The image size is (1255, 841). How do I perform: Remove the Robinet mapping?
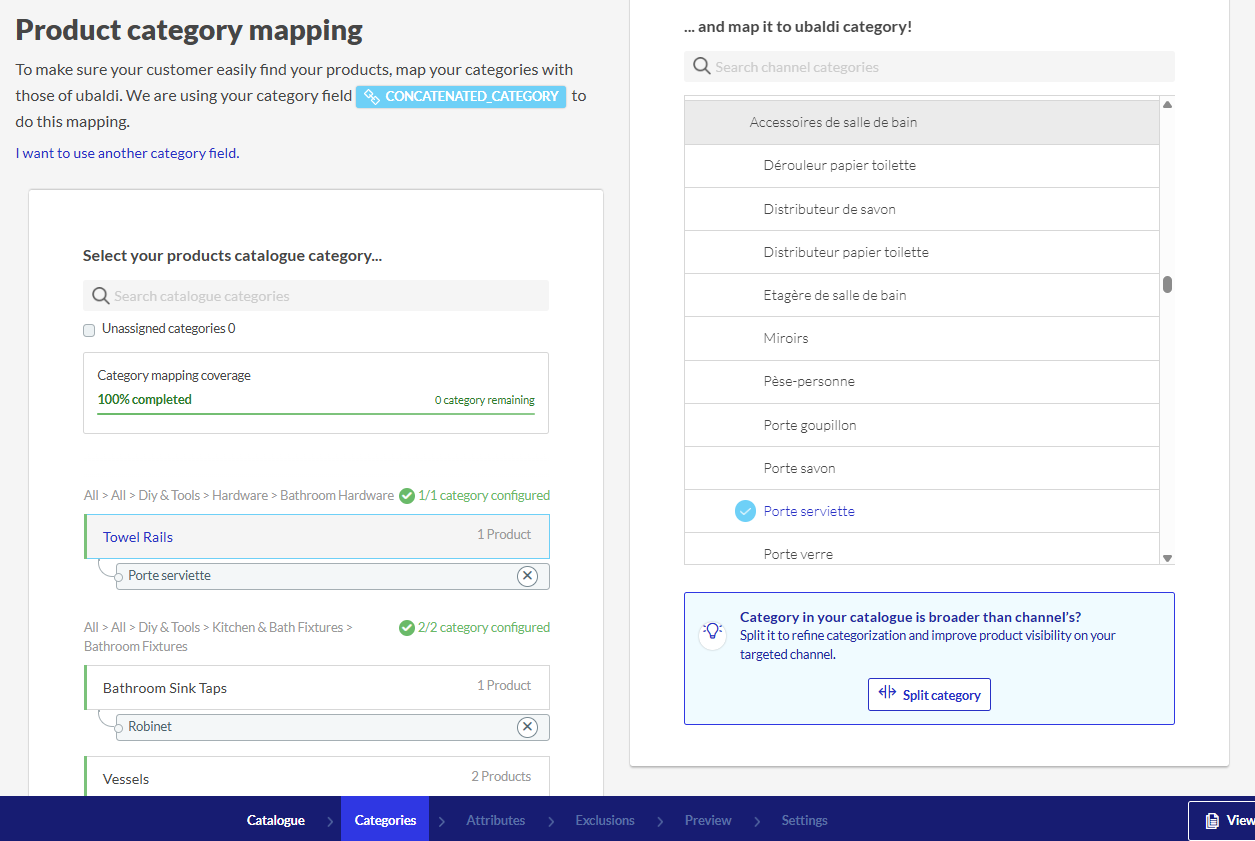[527, 727]
